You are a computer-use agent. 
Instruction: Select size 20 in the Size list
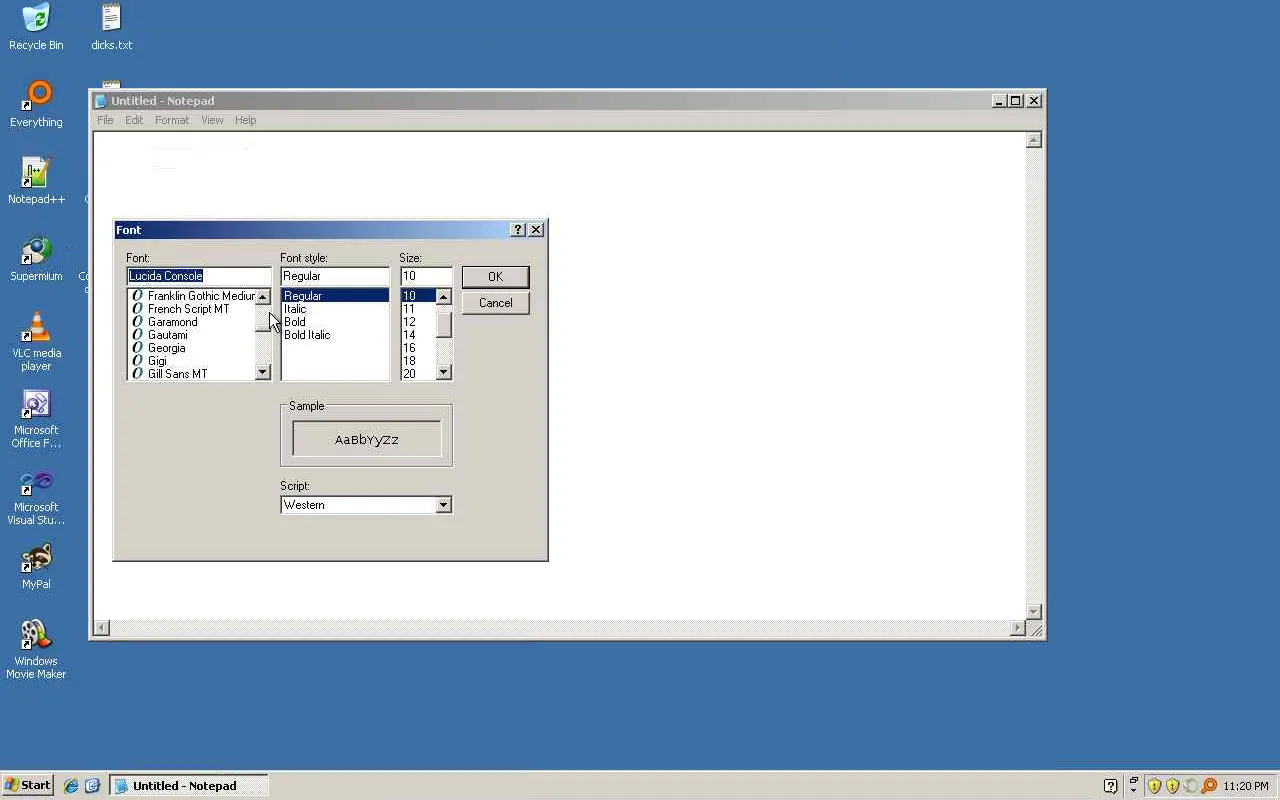tap(419, 374)
